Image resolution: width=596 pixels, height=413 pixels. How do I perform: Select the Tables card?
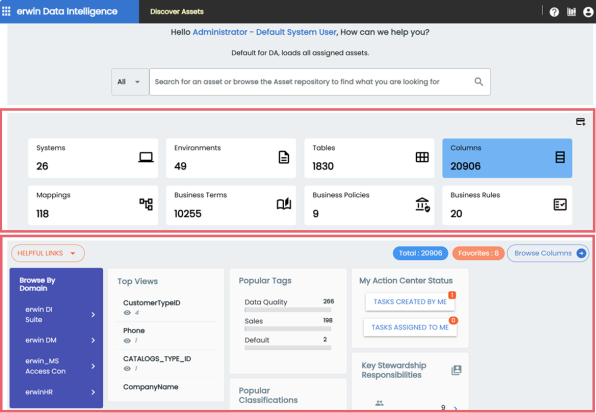pos(369,158)
